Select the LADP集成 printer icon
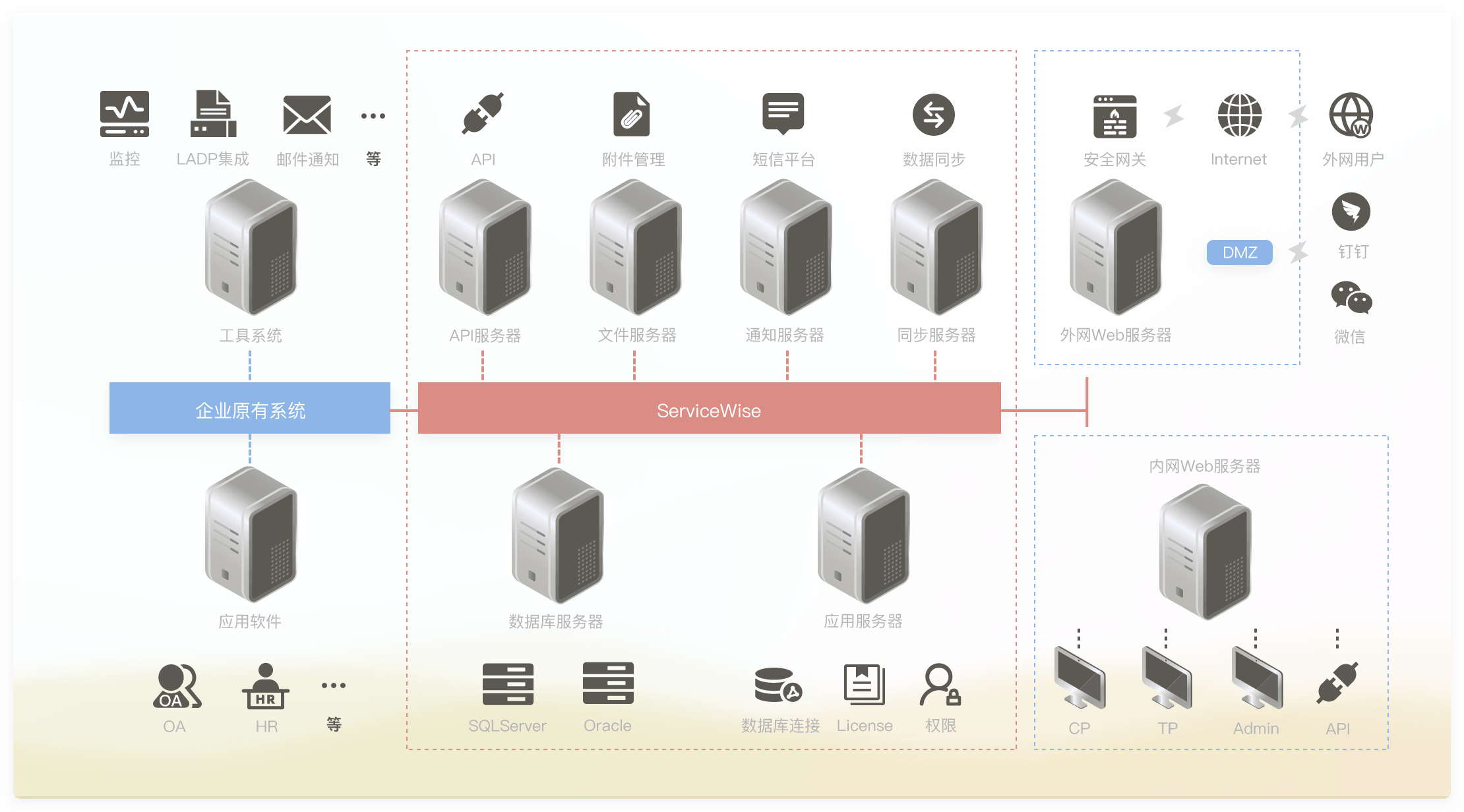1464x812 pixels. pos(213,114)
